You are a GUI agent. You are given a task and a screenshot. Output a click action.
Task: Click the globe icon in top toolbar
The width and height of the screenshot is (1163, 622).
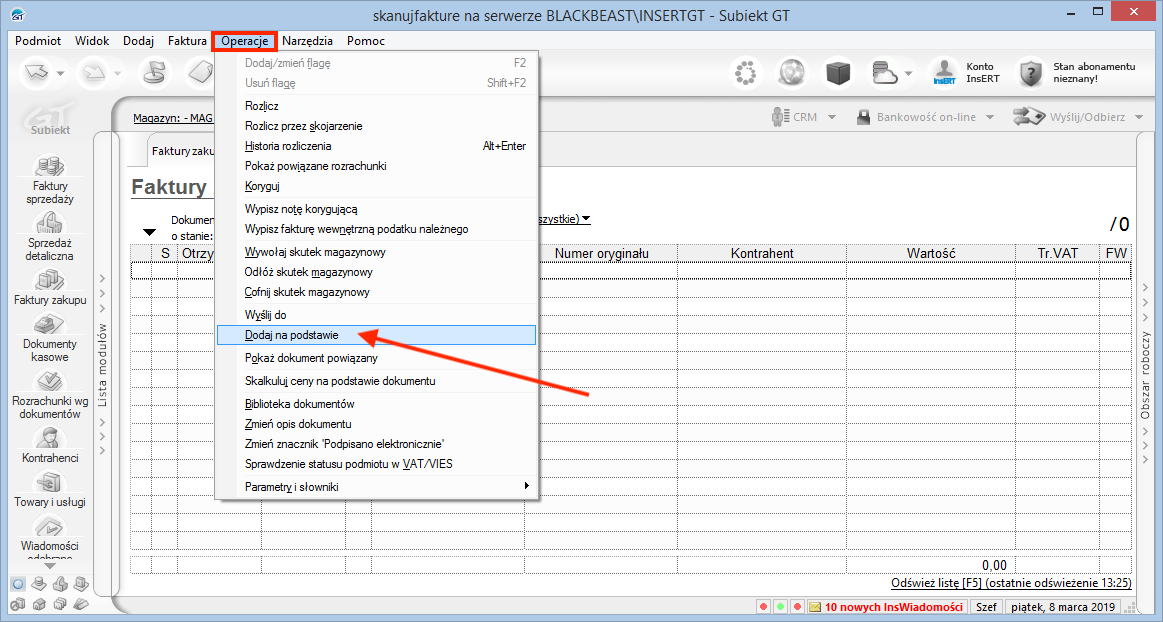792,72
